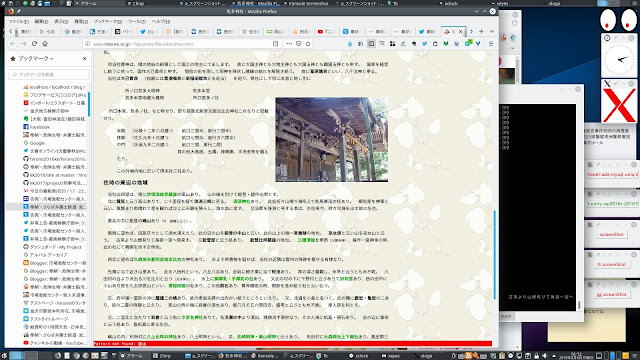This screenshot has height=360, width=640.
Task: Open the hirono2016kk GitHub bookmark
Action: [x=55, y=159]
